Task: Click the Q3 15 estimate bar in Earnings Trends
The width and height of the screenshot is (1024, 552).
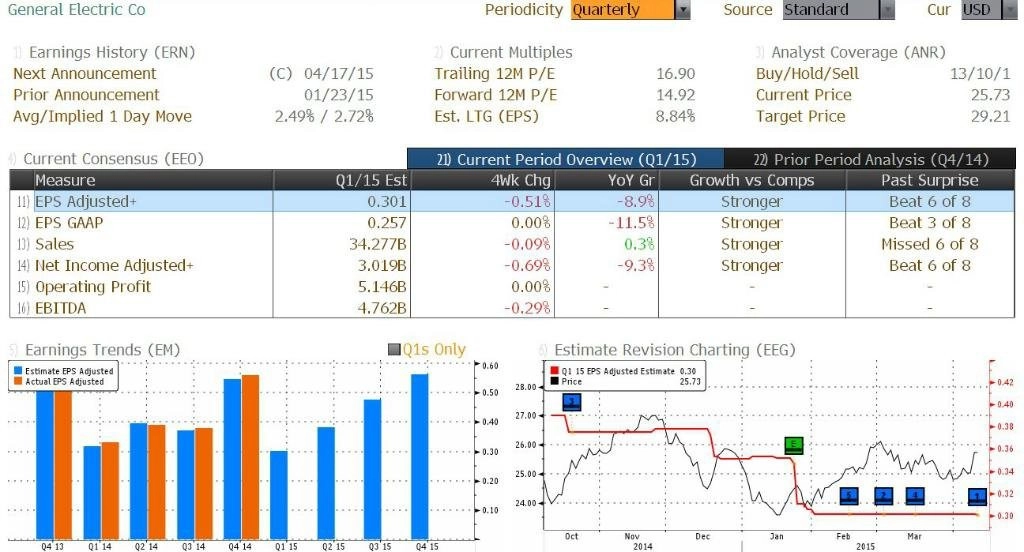Action: point(373,469)
